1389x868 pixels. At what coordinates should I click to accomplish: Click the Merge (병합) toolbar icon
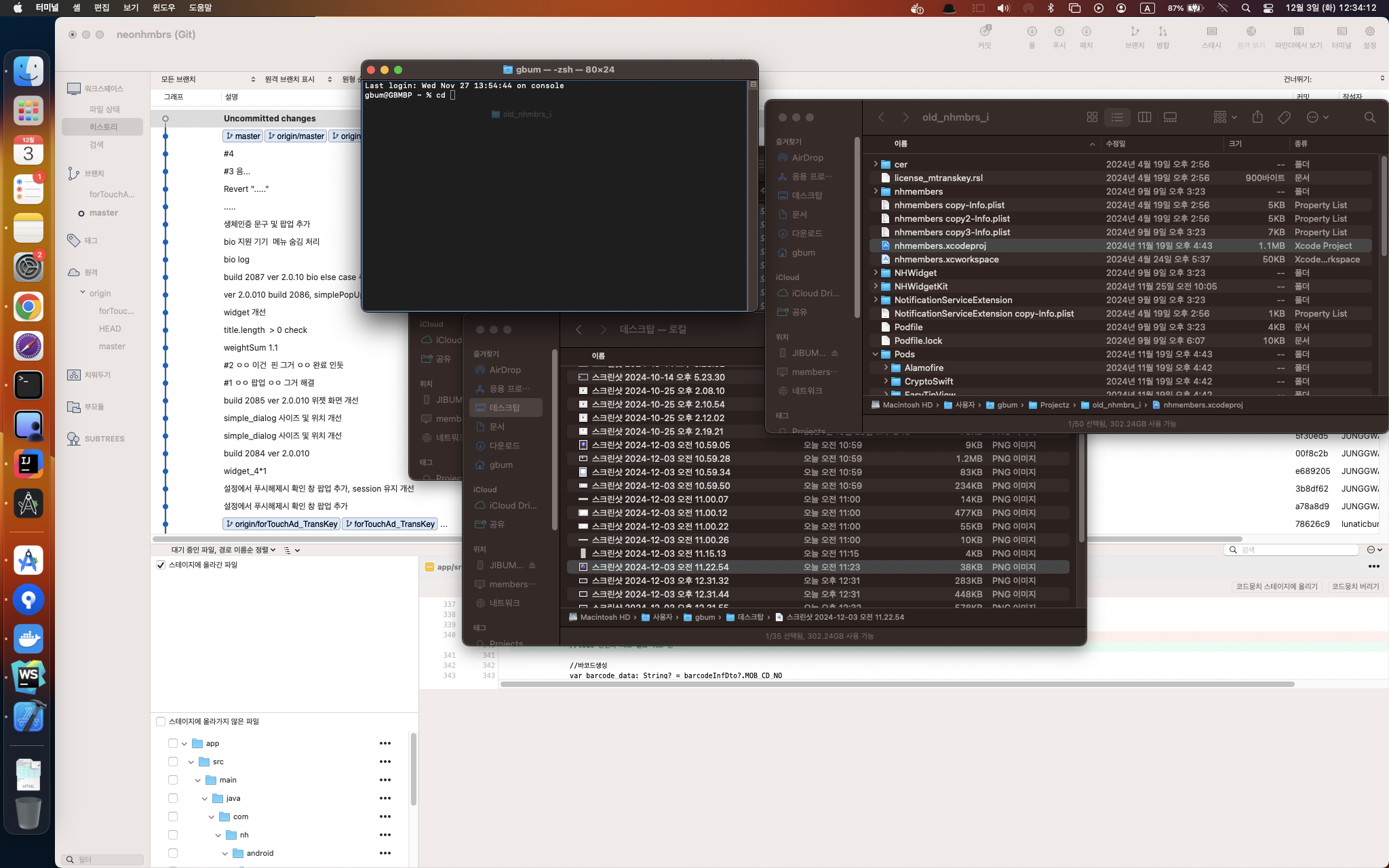1162,32
